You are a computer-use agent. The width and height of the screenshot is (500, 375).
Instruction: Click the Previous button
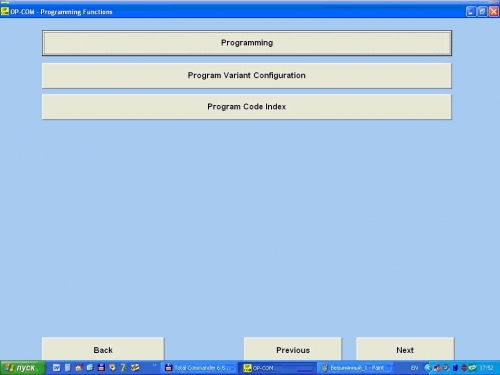[x=293, y=349]
